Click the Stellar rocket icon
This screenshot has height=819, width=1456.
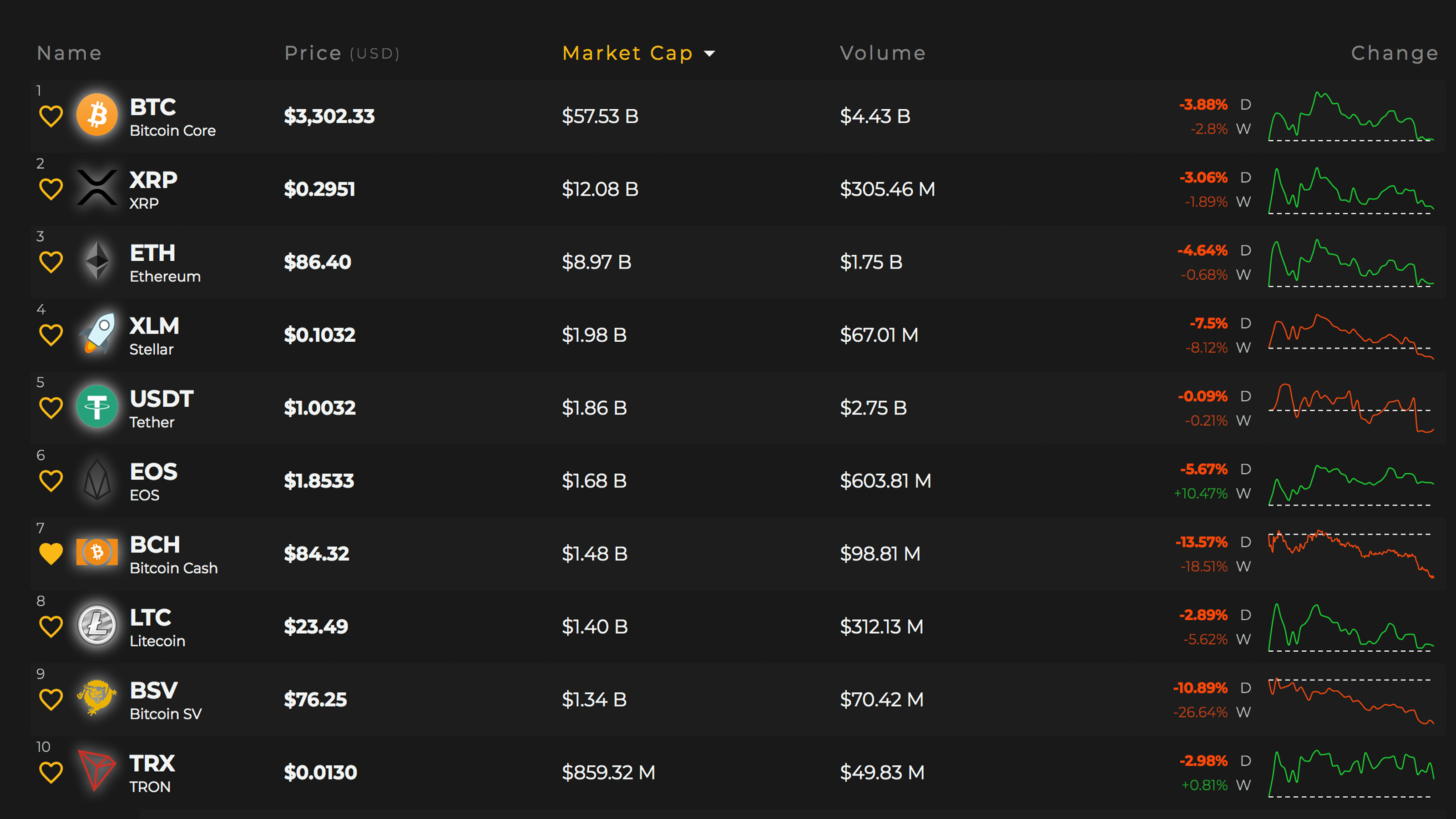(x=96, y=334)
